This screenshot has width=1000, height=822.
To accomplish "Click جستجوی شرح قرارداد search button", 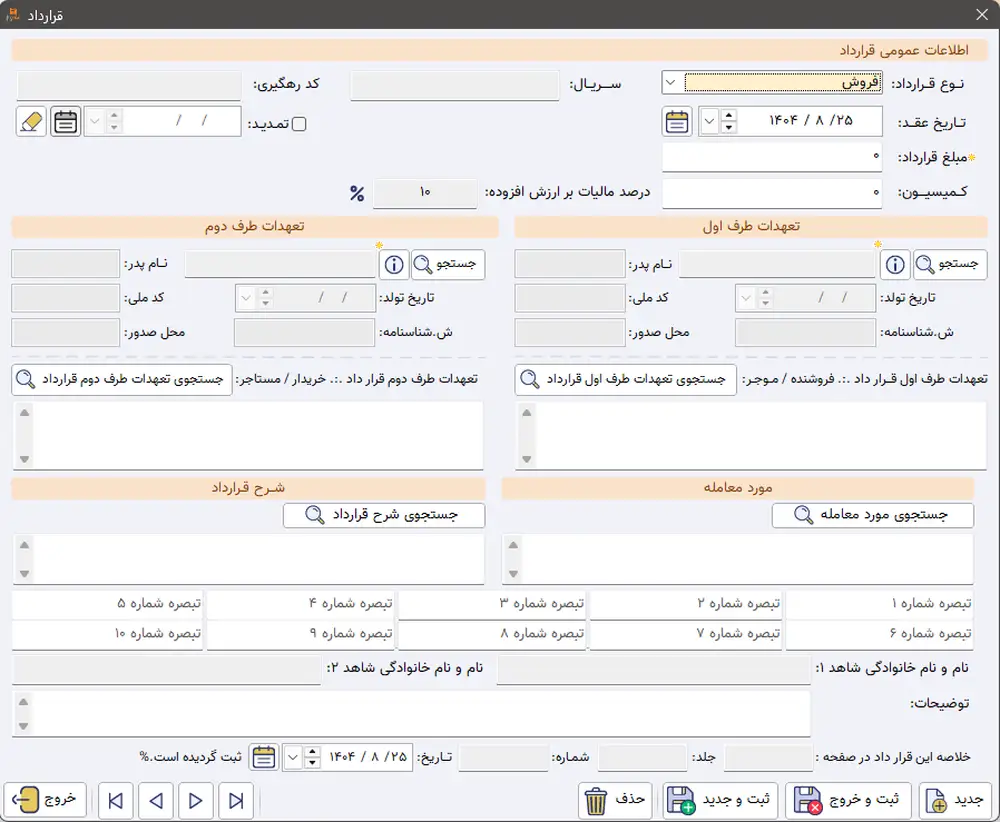I will coord(384,515).
